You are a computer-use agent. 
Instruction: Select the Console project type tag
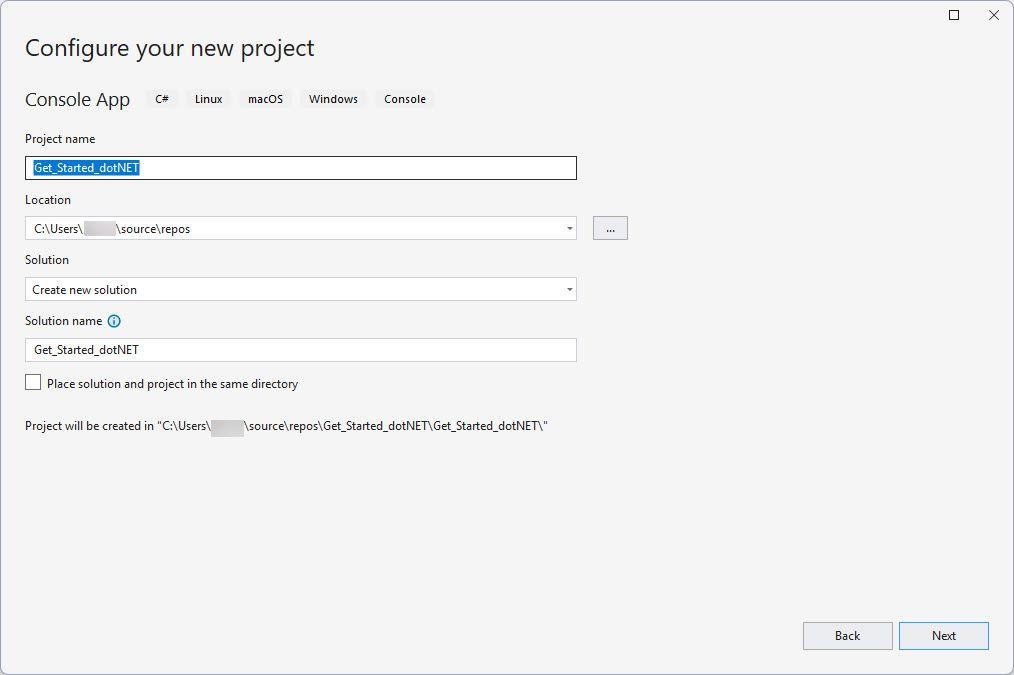405,99
